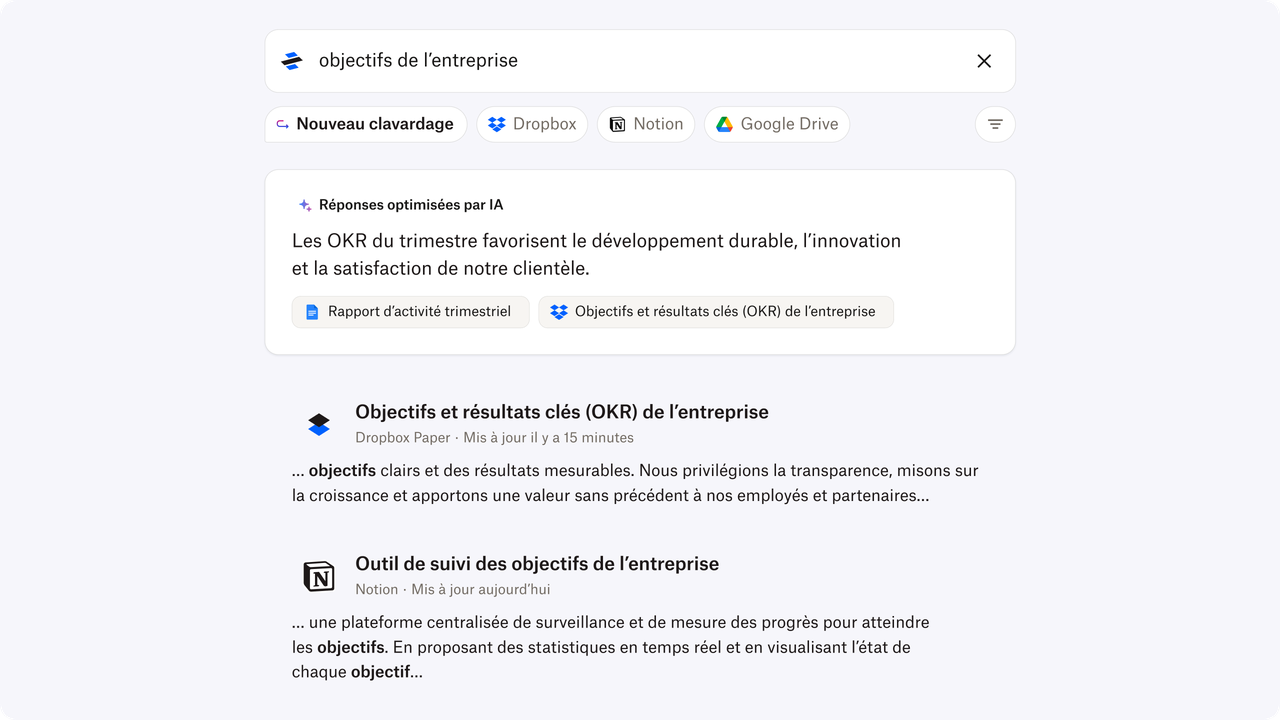Click the Google Drive triangle icon
Viewport: 1280px width, 720px height.
click(725, 123)
